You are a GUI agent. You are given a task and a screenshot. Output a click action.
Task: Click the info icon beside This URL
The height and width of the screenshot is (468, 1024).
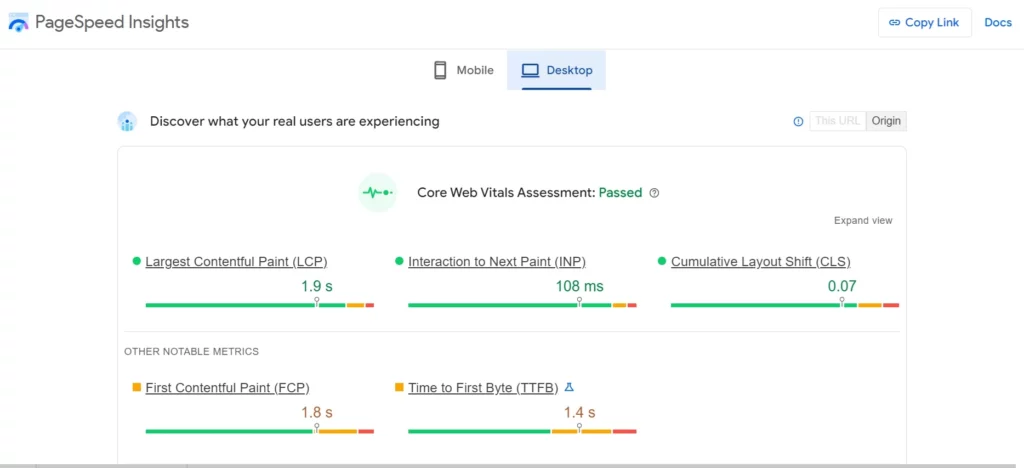(798, 121)
